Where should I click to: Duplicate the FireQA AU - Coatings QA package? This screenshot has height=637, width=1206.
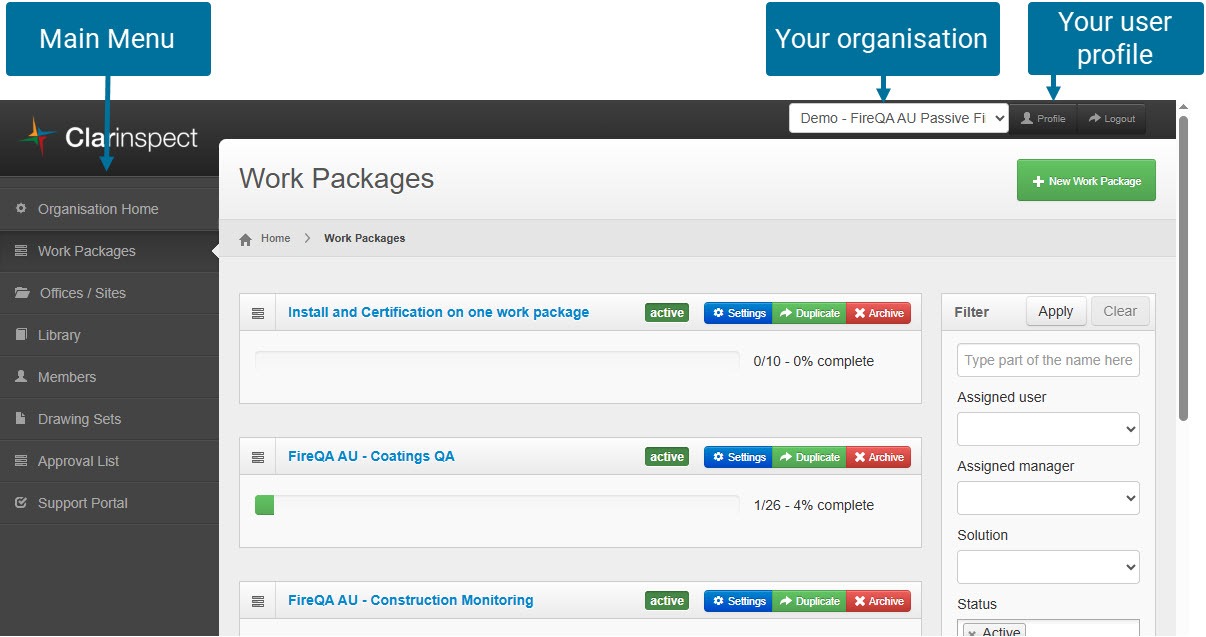(809, 457)
